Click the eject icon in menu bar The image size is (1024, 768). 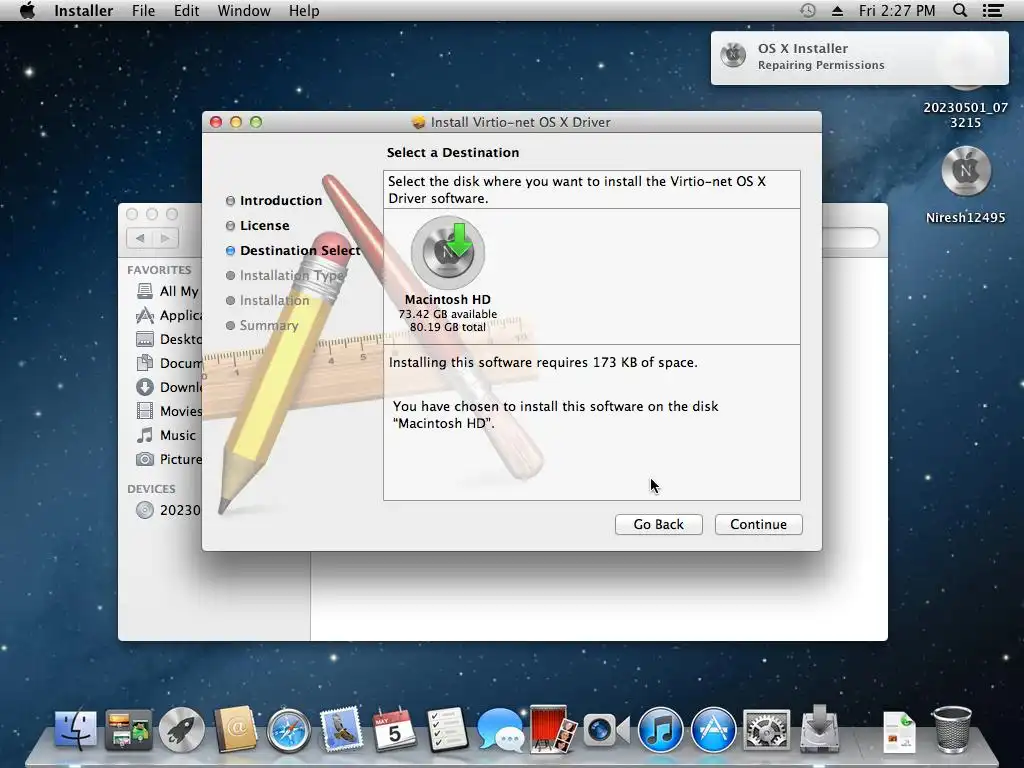[x=837, y=11]
